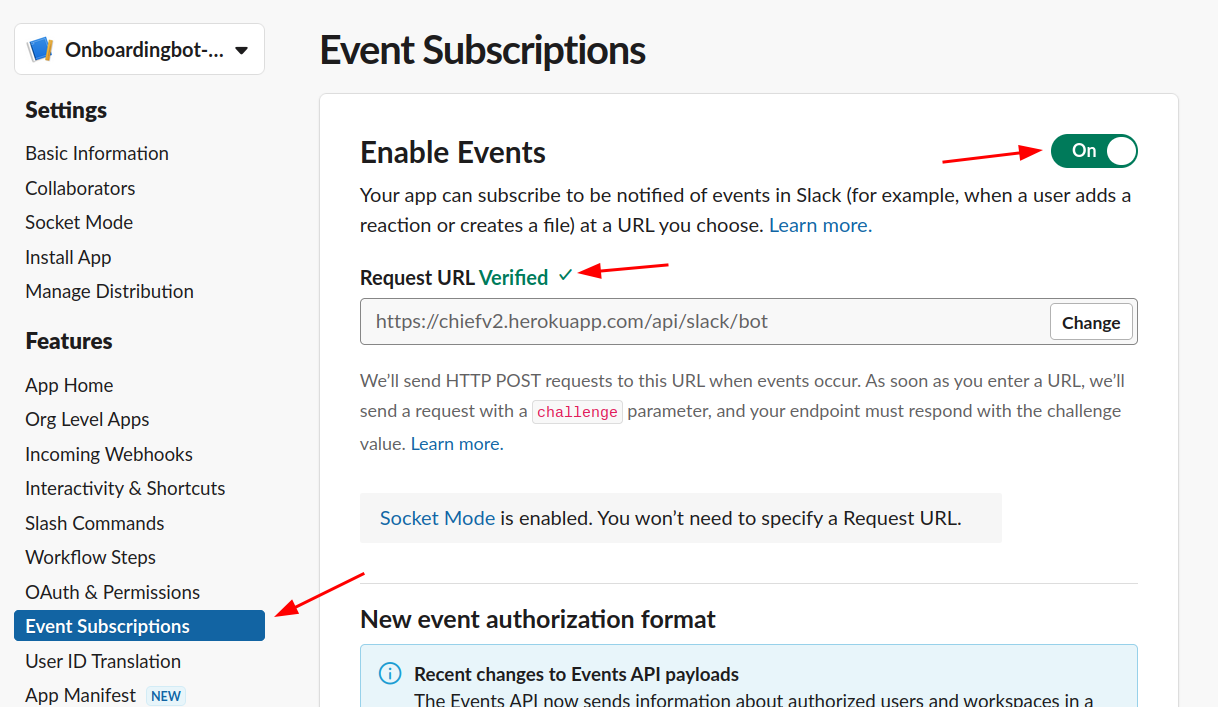1218x707 pixels.
Task: Click the Change button for Request URL
Action: [1090, 321]
